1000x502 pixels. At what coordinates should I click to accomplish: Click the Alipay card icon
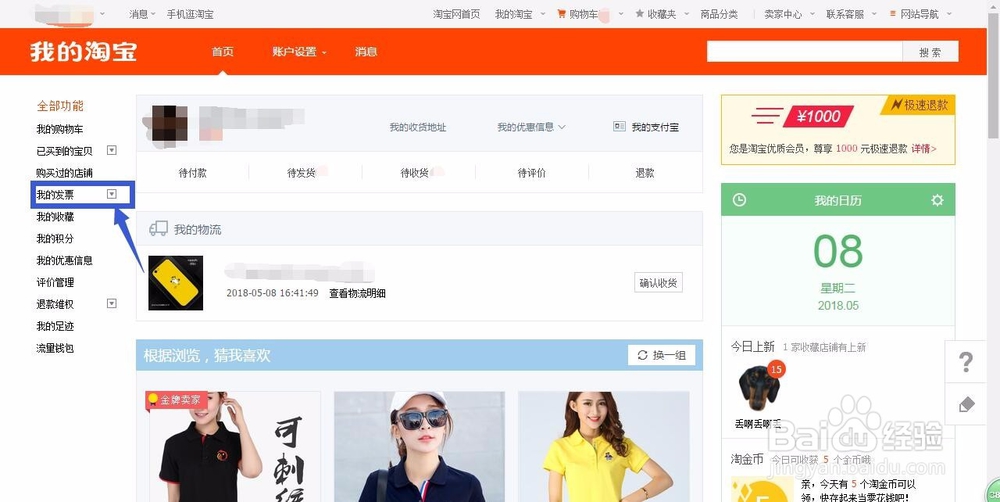tap(619, 127)
